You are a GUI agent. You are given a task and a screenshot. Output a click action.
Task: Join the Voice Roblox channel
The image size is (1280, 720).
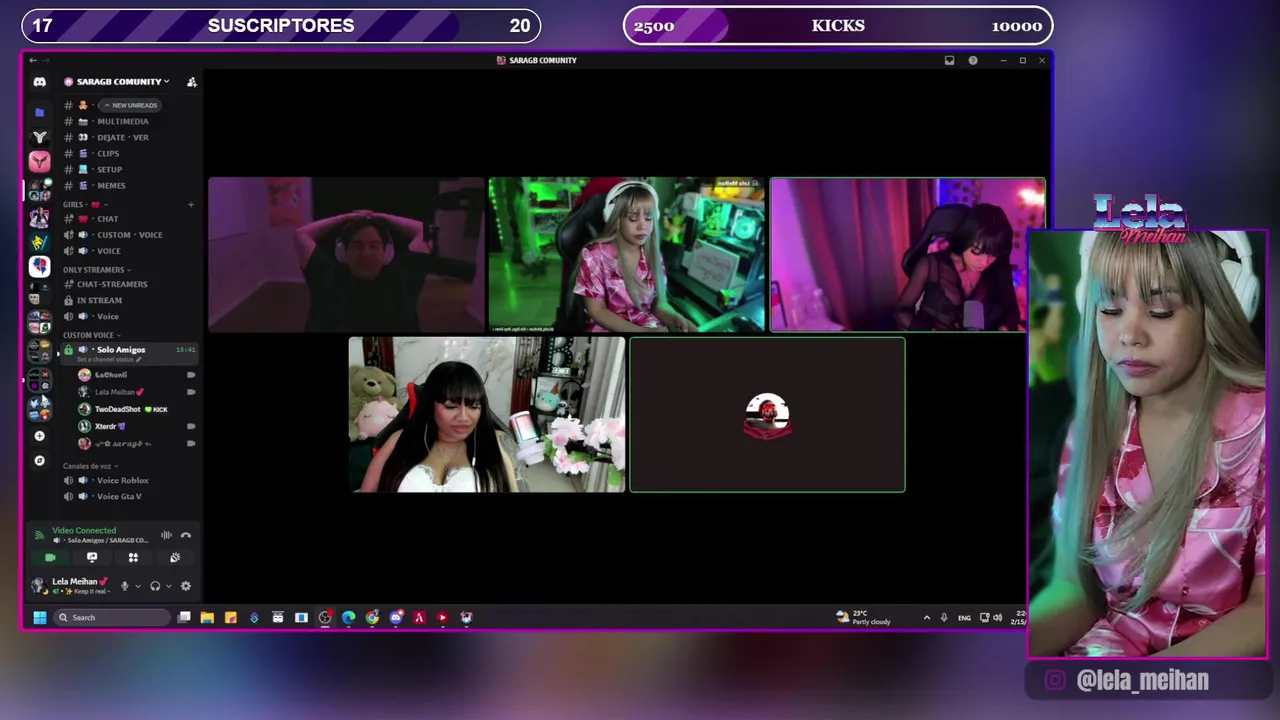[x=122, y=480]
